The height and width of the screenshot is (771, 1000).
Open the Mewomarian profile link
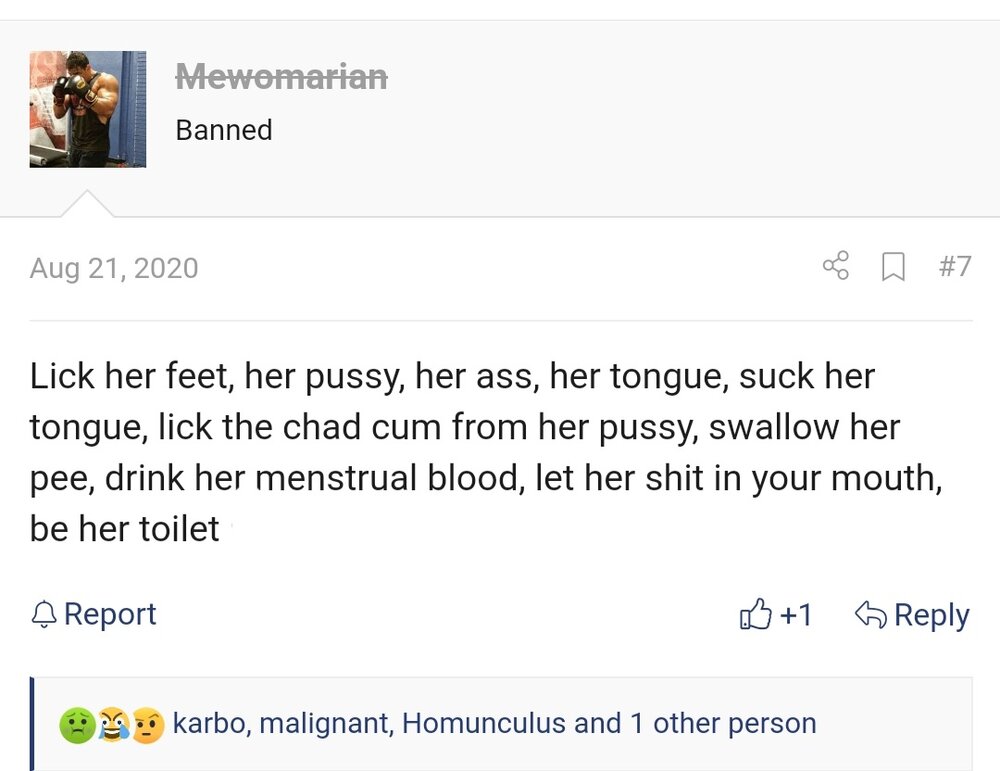281,76
